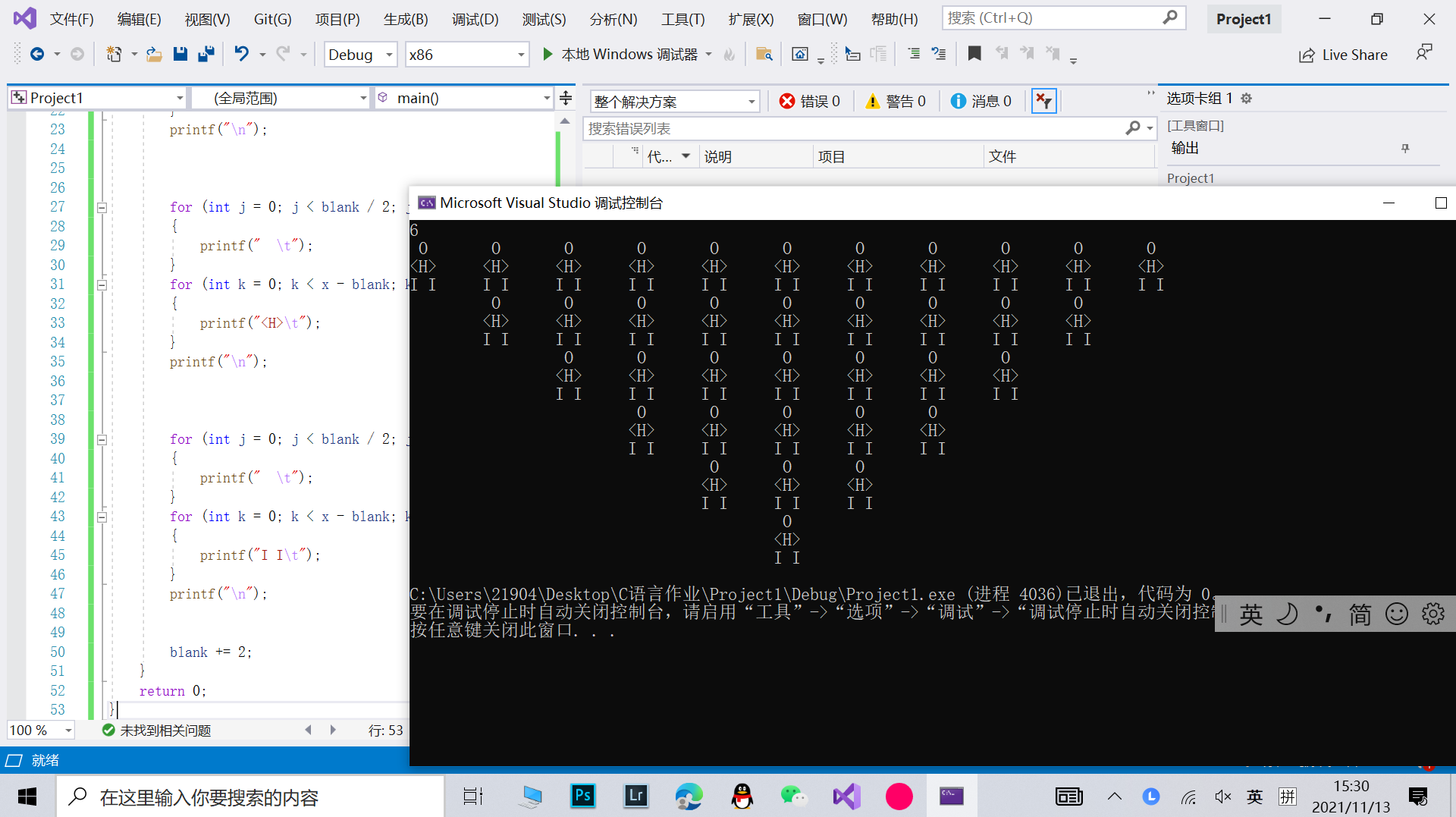Open the 调试(D) menu

pyautogui.click(x=475, y=19)
